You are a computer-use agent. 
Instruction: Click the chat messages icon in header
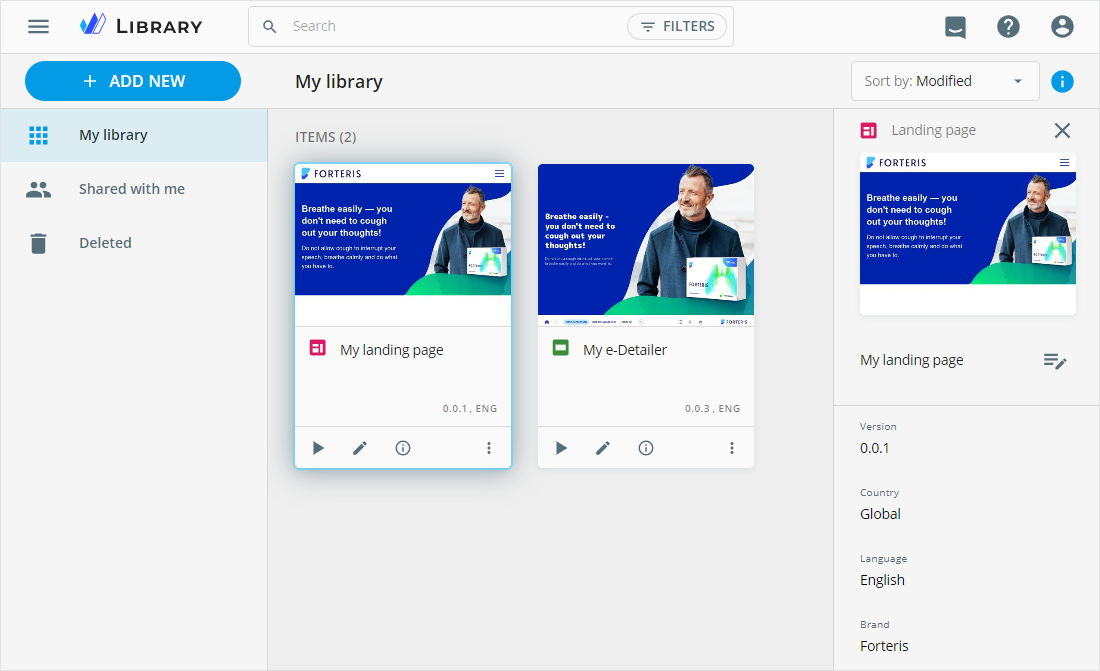(955, 27)
